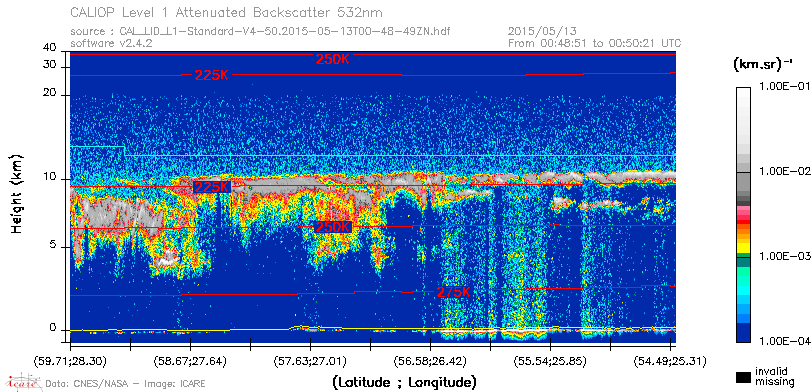
Task: Click the white top band of the color scale
Action: click(x=743, y=93)
